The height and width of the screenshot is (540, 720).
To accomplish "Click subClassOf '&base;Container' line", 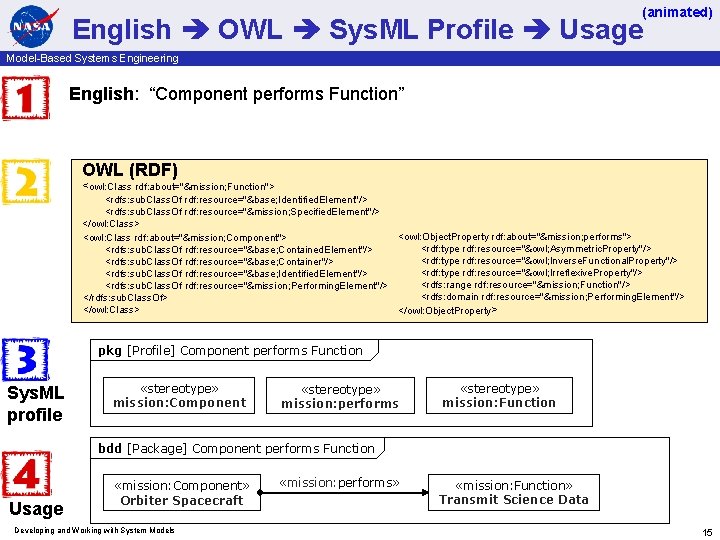I will point(219,262).
